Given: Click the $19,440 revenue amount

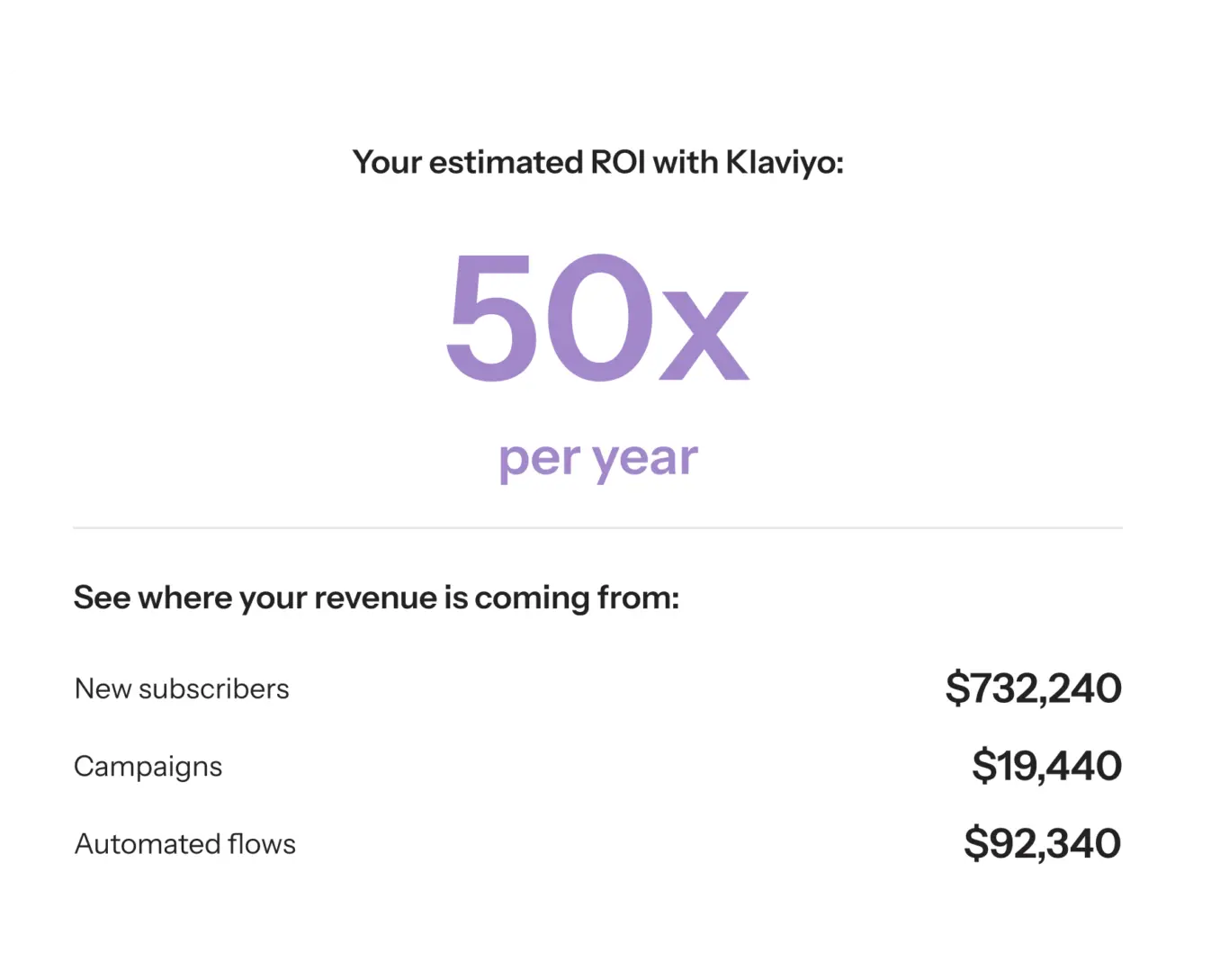Looking at the screenshot, I should pyautogui.click(x=1046, y=766).
